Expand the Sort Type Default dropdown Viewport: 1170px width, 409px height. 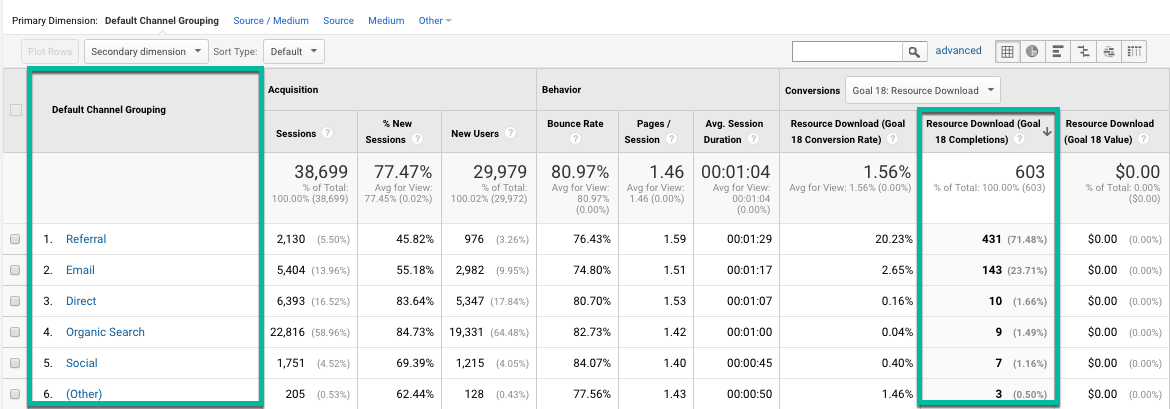pyautogui.click(x=296, y=51)
